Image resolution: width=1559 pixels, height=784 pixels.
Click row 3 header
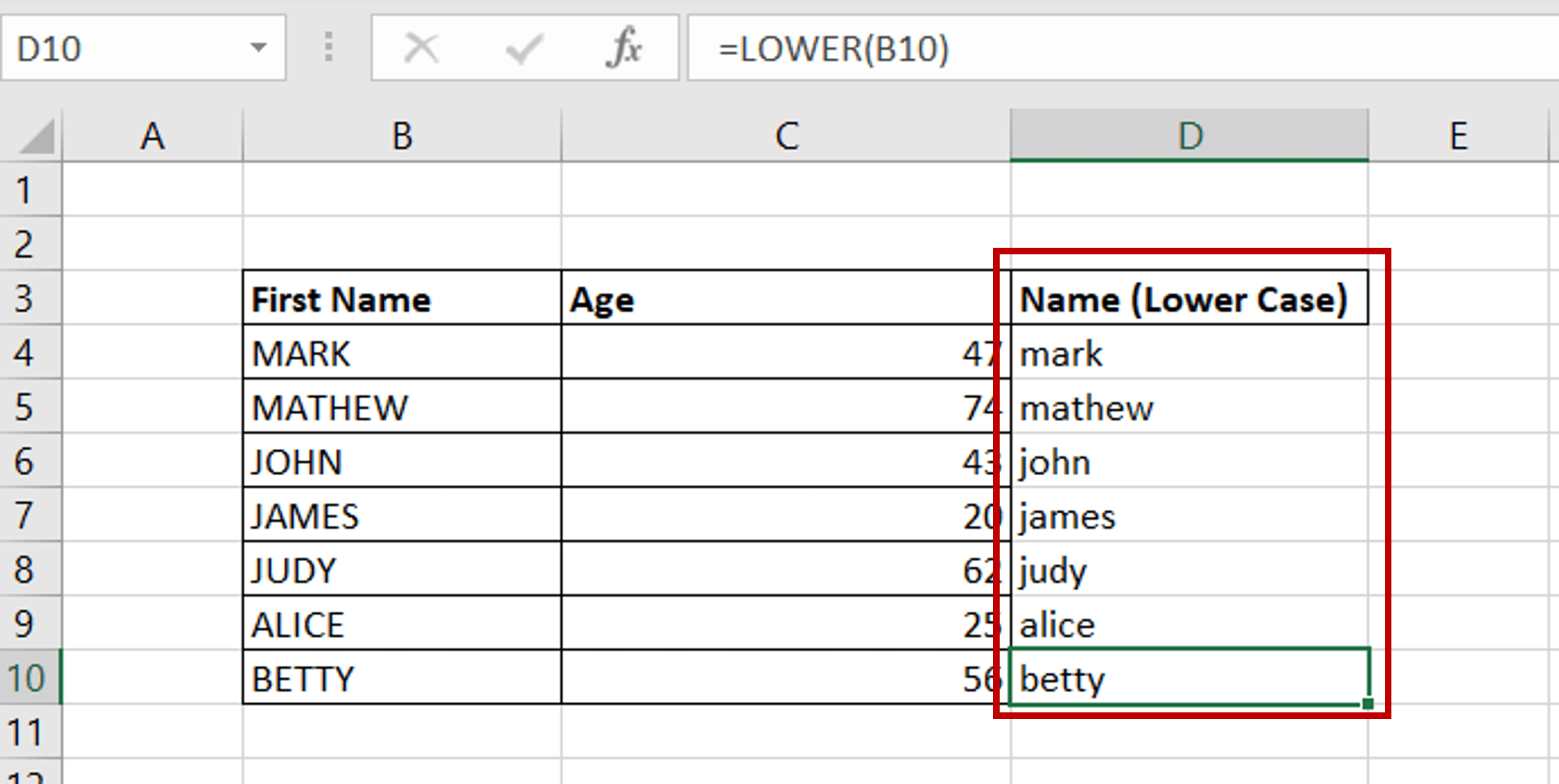(x=26, y=299)
